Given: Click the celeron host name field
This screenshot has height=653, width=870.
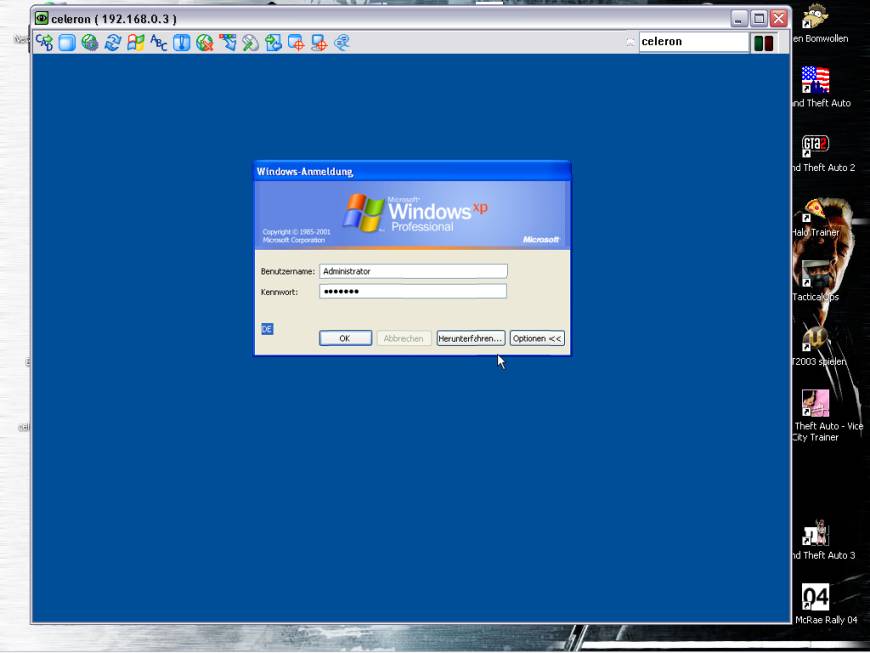Looking at the screenshot, I should click(x=693, y=42).
